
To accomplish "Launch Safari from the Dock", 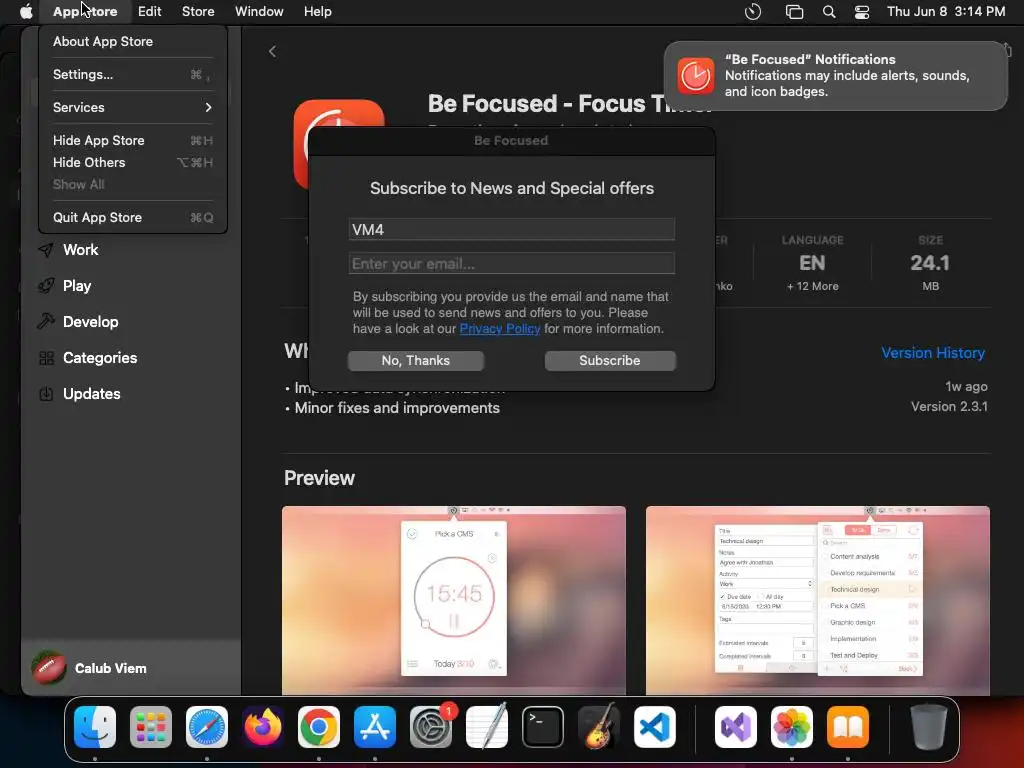I will [207, 727].
